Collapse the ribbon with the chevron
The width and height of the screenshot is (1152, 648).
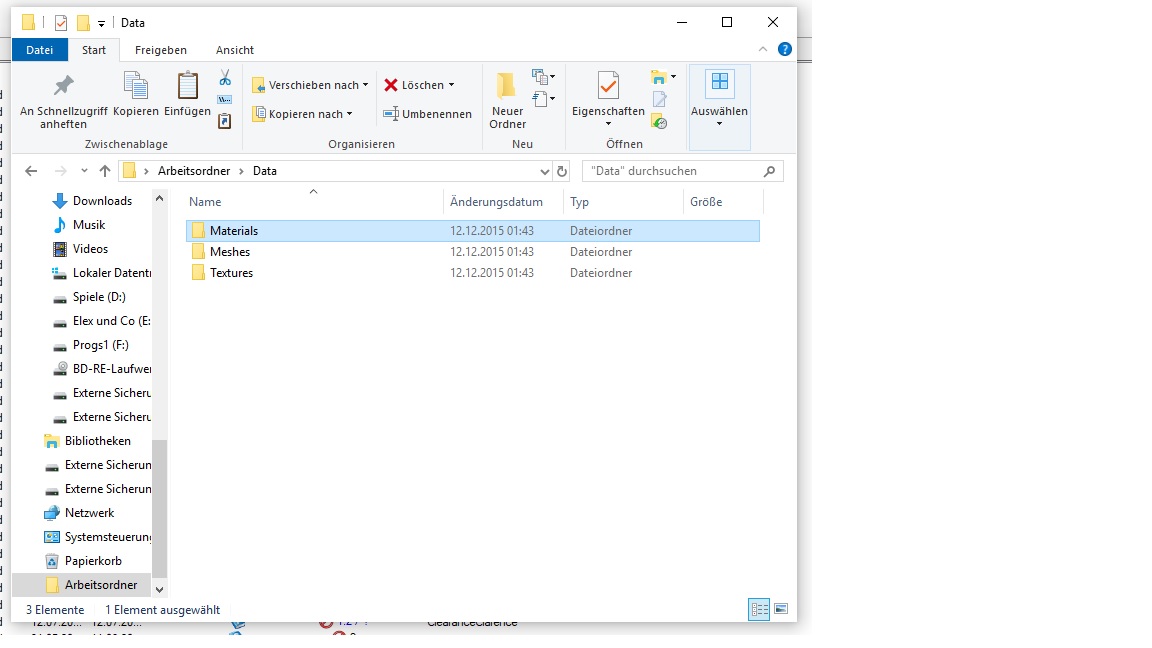[764, 49]
